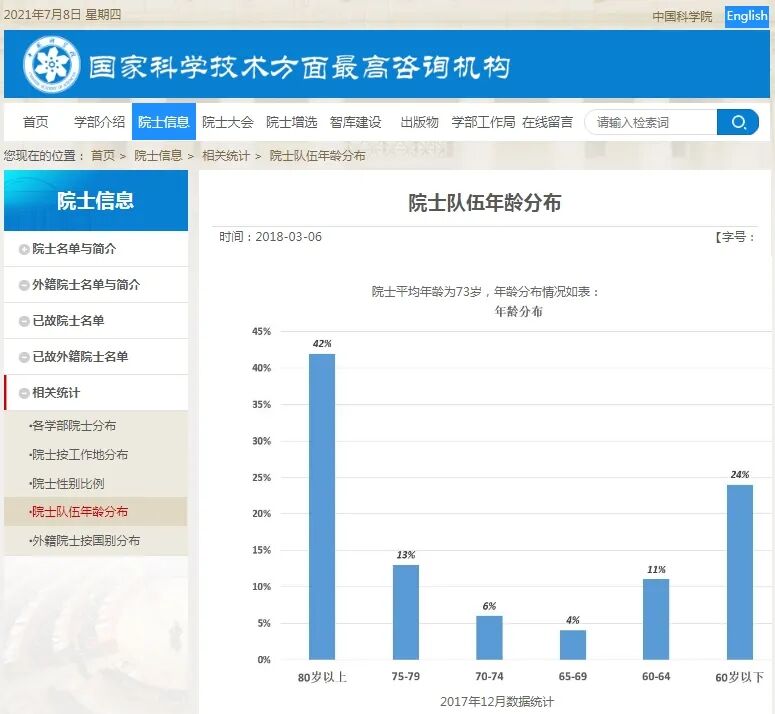Viewport: 775px width, 714px height.
Task: Click the search magnifier button
Action: coord(737,122)
